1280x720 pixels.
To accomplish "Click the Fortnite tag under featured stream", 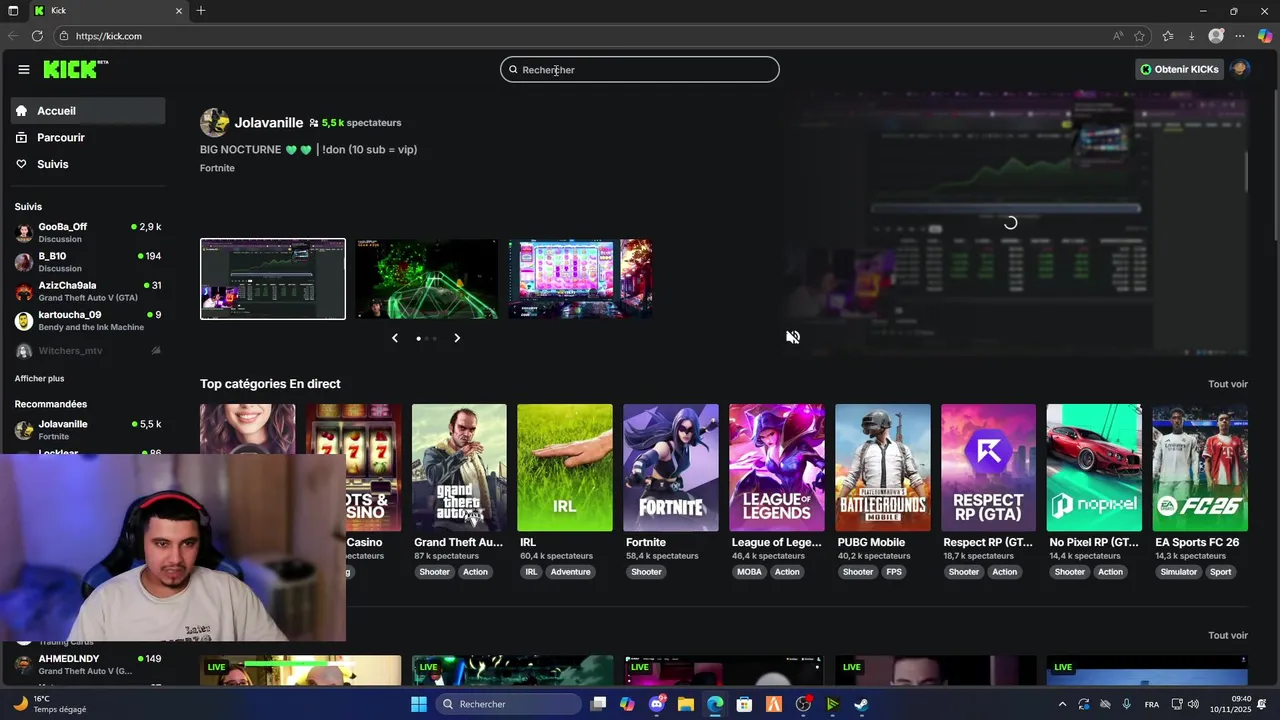I will click(x=217, y=168).
